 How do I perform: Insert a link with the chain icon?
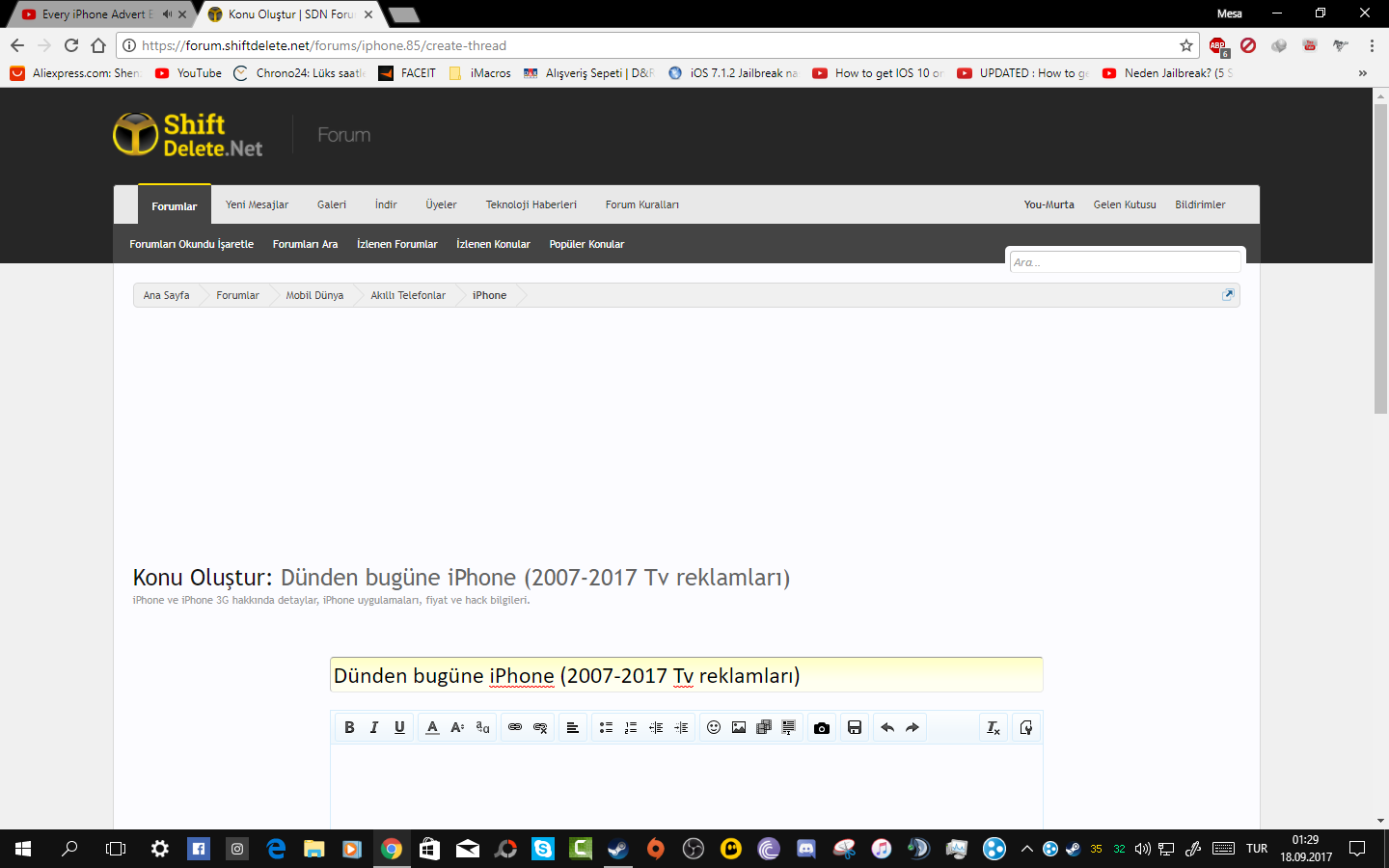[515, 727]
